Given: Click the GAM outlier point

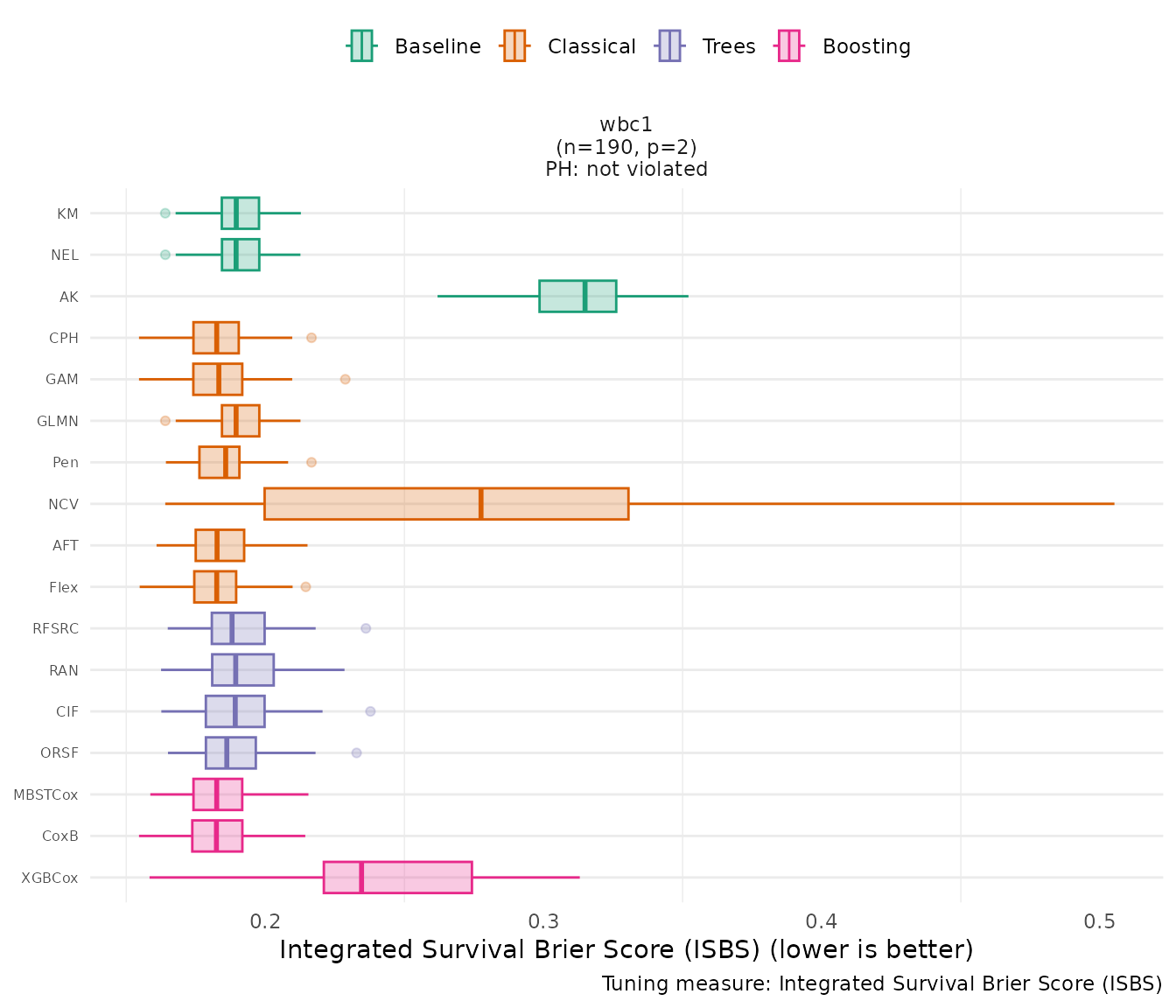Looking at the screenshot, I should pos(345,380).
